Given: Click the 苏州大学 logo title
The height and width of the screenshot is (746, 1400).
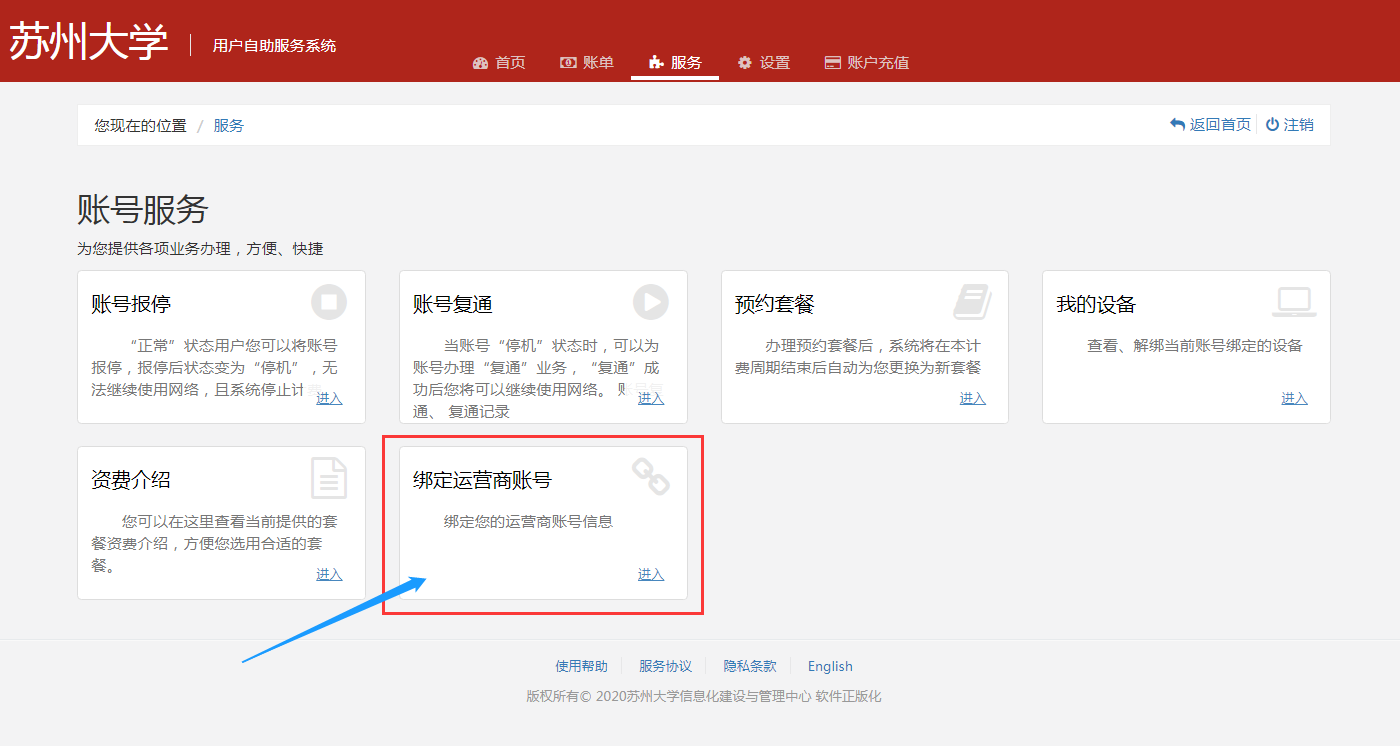Looking at the screenshot, I should point(89,42).
